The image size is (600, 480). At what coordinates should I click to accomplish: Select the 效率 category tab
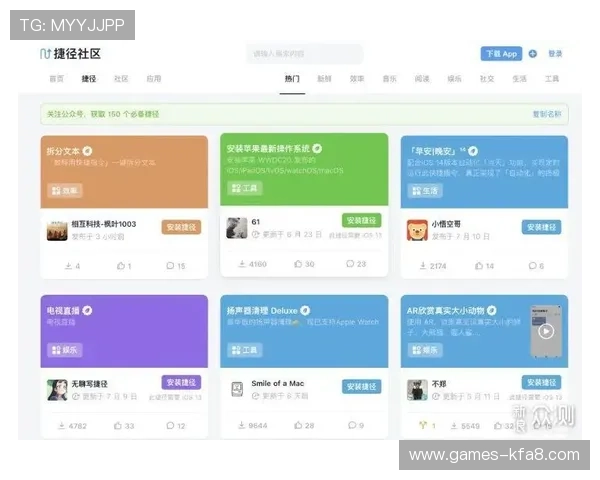click(357, 79)
